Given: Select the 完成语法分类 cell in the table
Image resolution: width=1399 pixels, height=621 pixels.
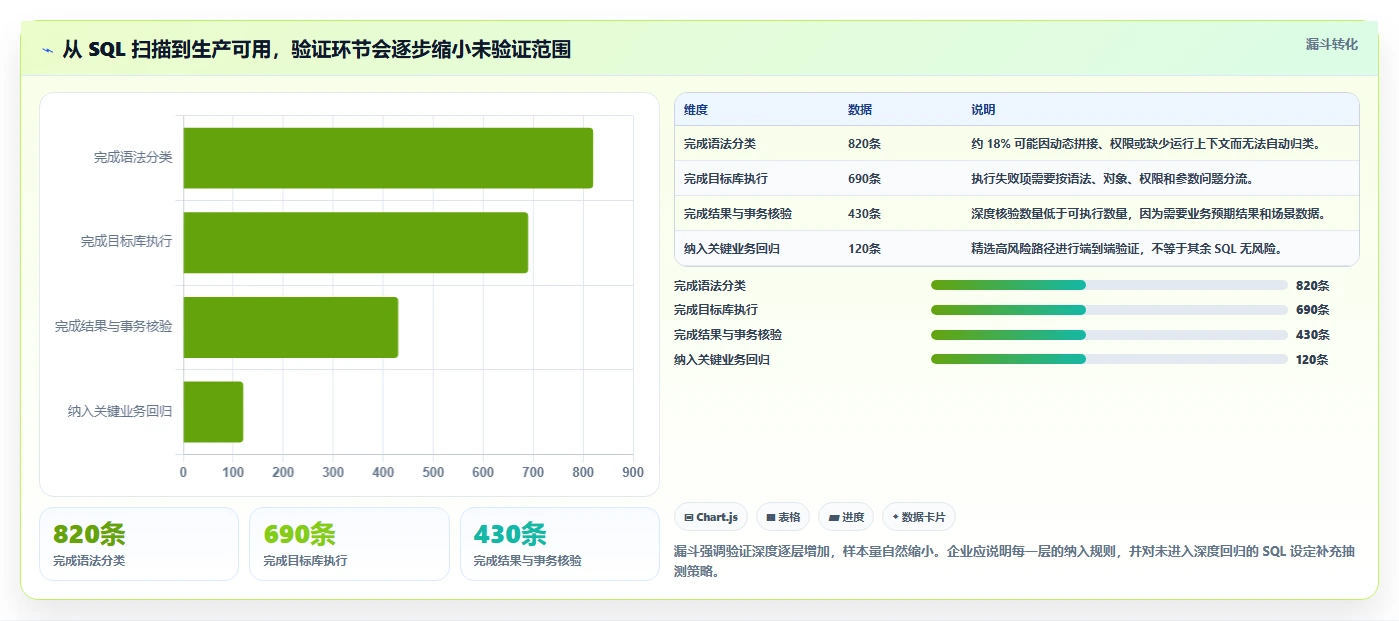Looking at the screenshot, I should tap(720, 144).
